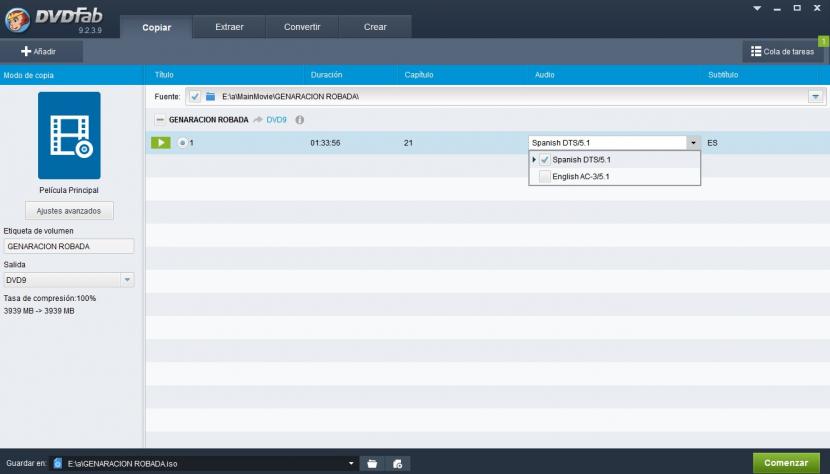830x474 pixels.
Task: Open Ajustes avanzados settings
Action: 69,211
